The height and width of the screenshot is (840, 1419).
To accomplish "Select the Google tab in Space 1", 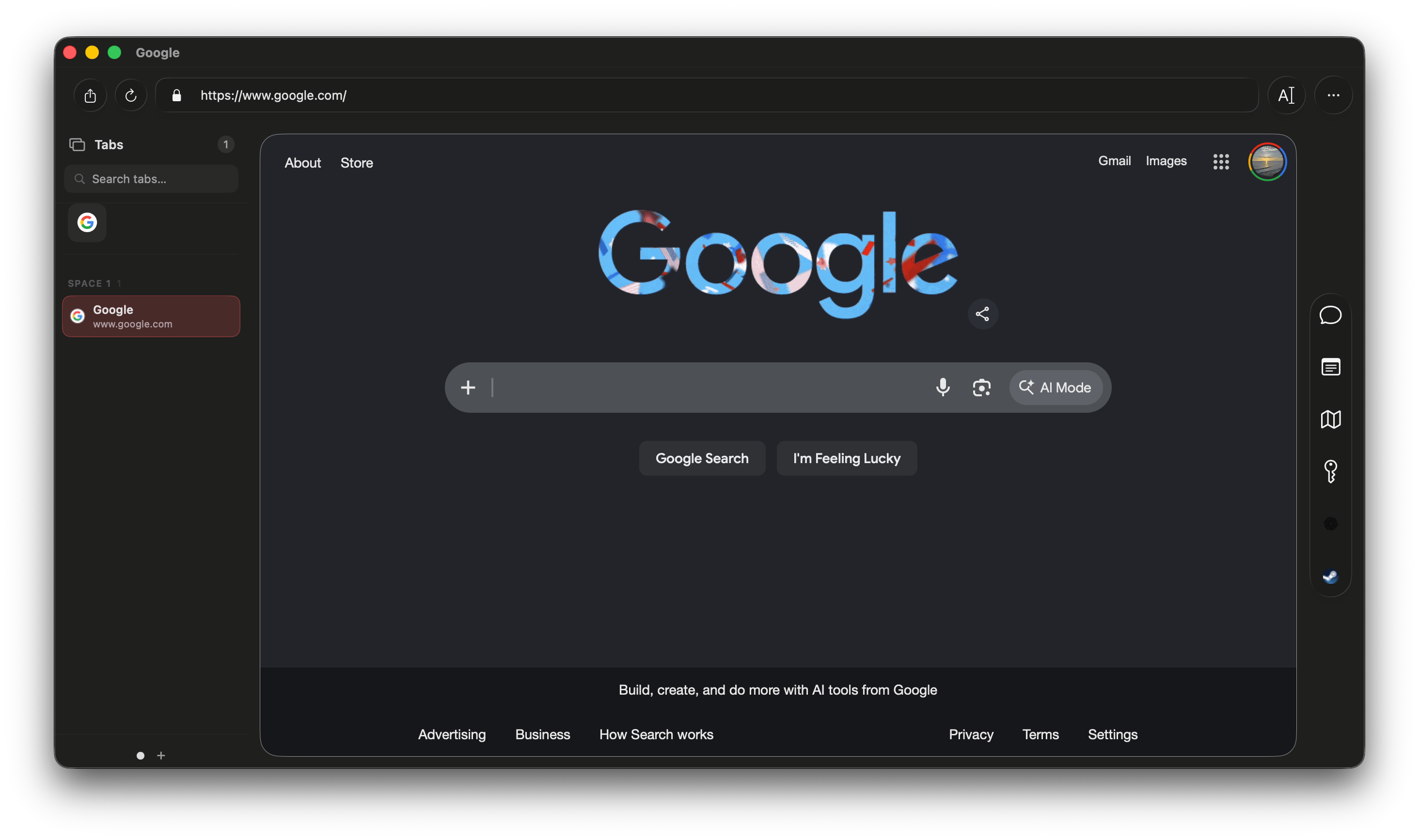I will point(151,316).
